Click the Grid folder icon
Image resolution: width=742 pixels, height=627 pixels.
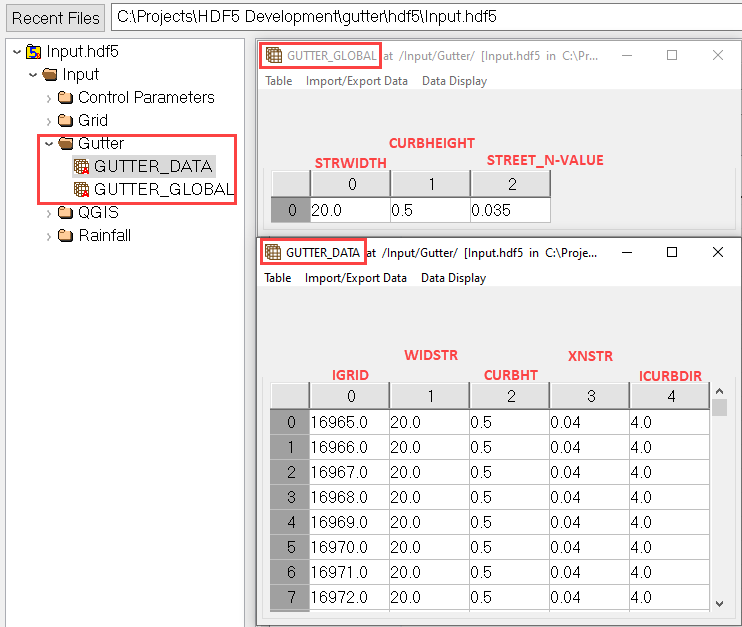pyautogui.click(x=66, y=120)
